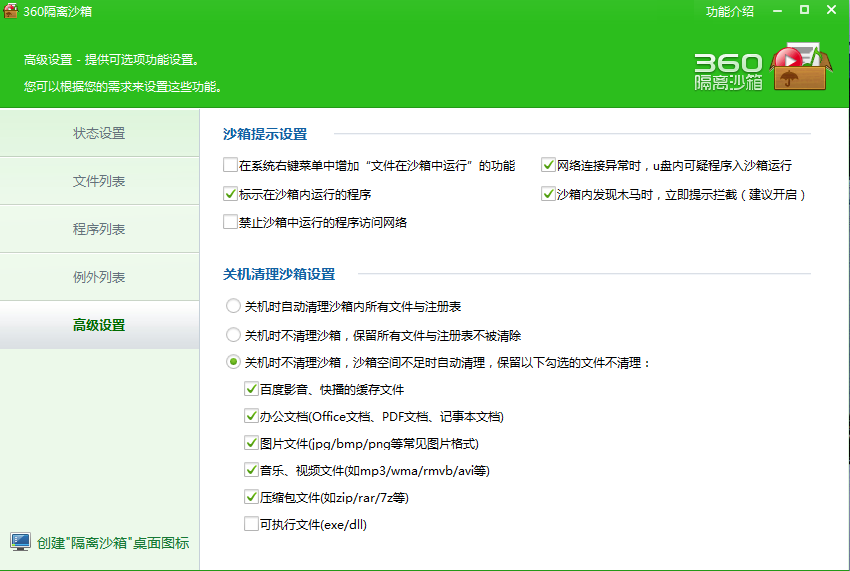Select 关机时不清理沙箱，保留所有文件 radio
The height and width of the screenshot is (571, 850).
(233, 335)
